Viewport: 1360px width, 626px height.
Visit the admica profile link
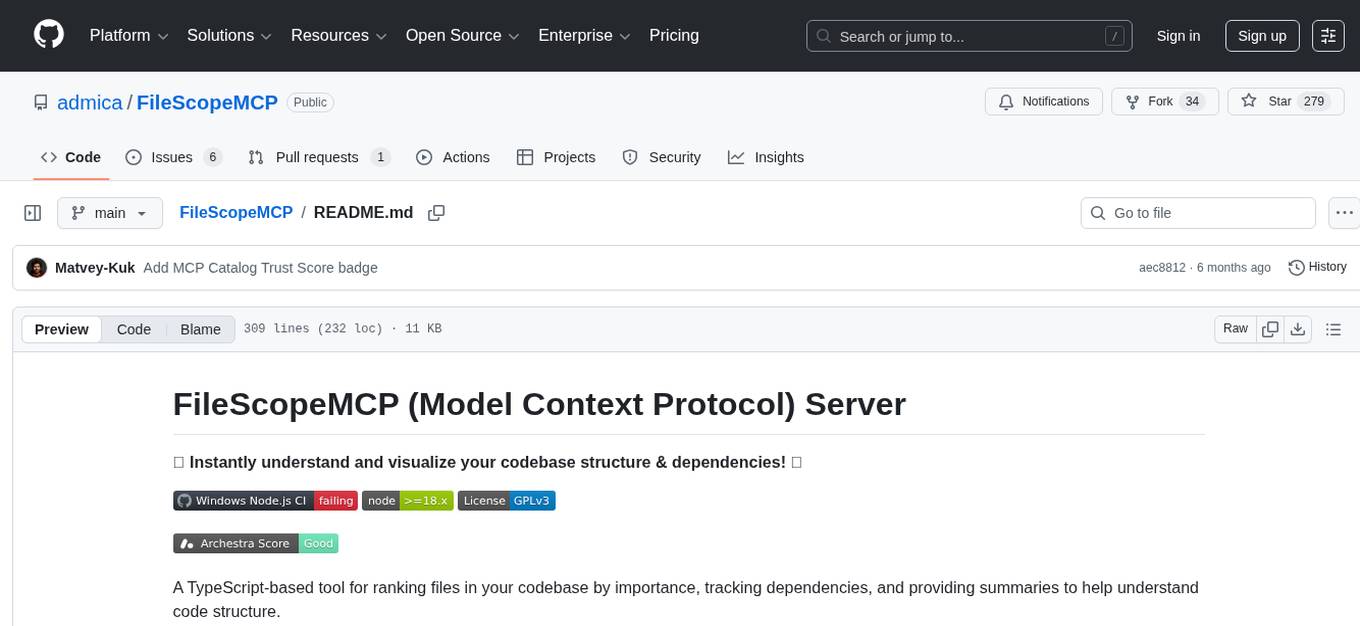90,102
